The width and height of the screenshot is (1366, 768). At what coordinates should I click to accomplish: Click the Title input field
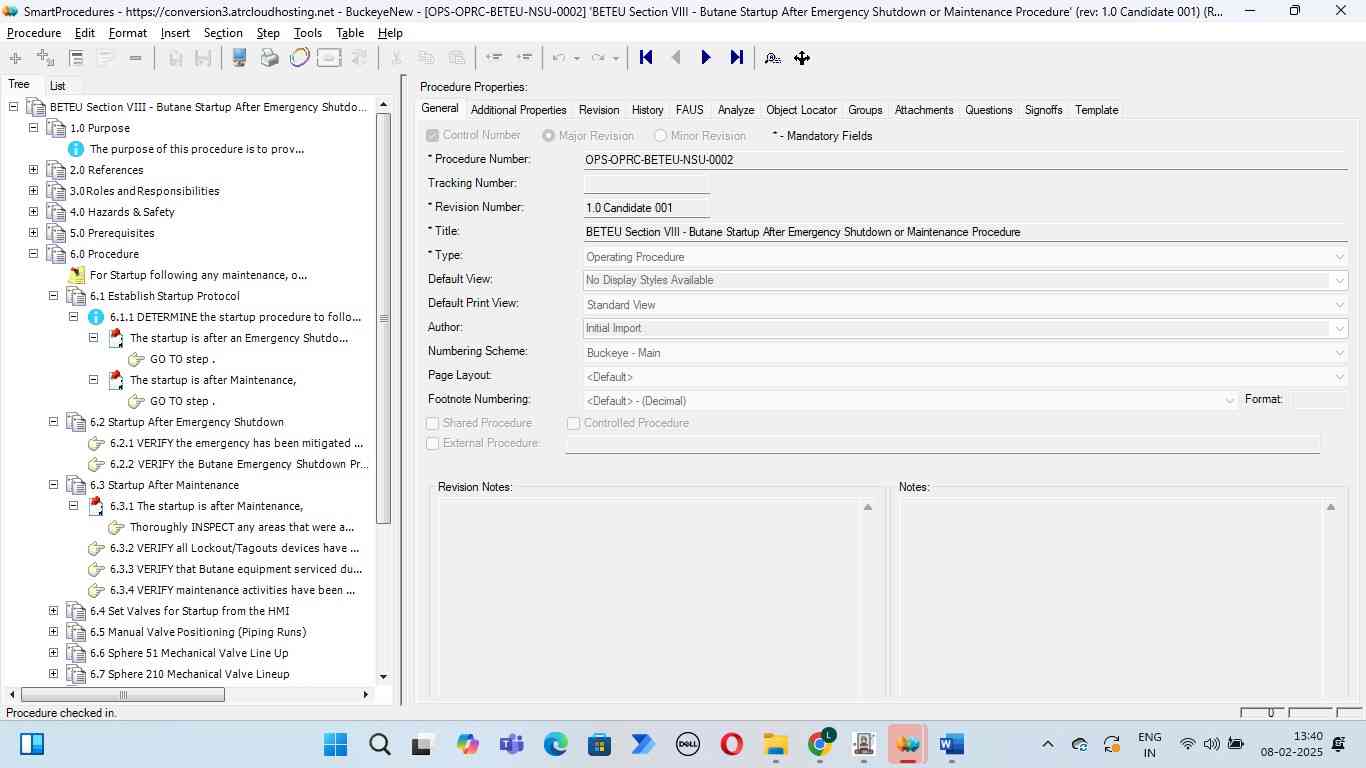pyautogui.click(x=966, y=232)
